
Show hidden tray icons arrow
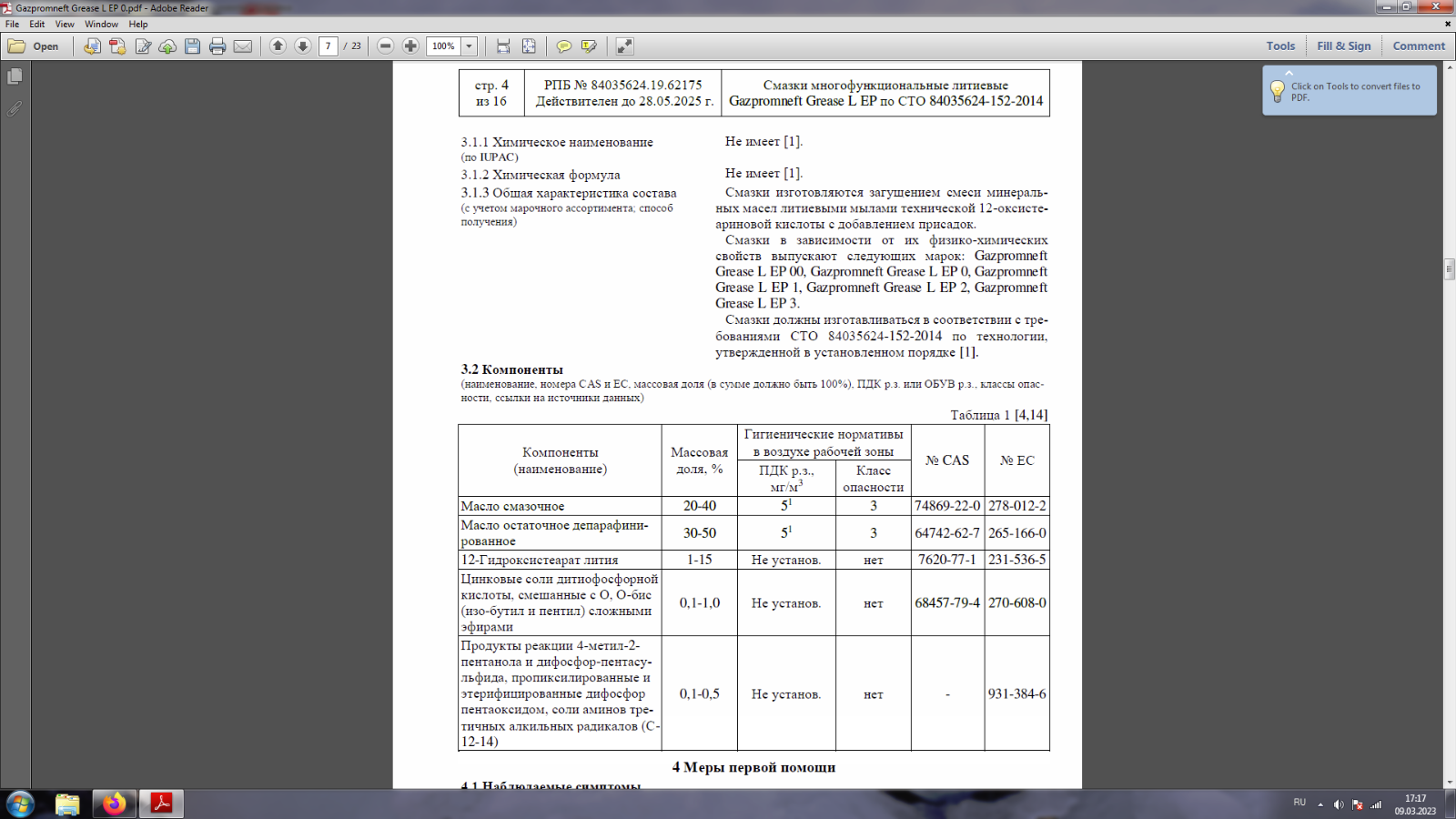[x=1320, y=804]
